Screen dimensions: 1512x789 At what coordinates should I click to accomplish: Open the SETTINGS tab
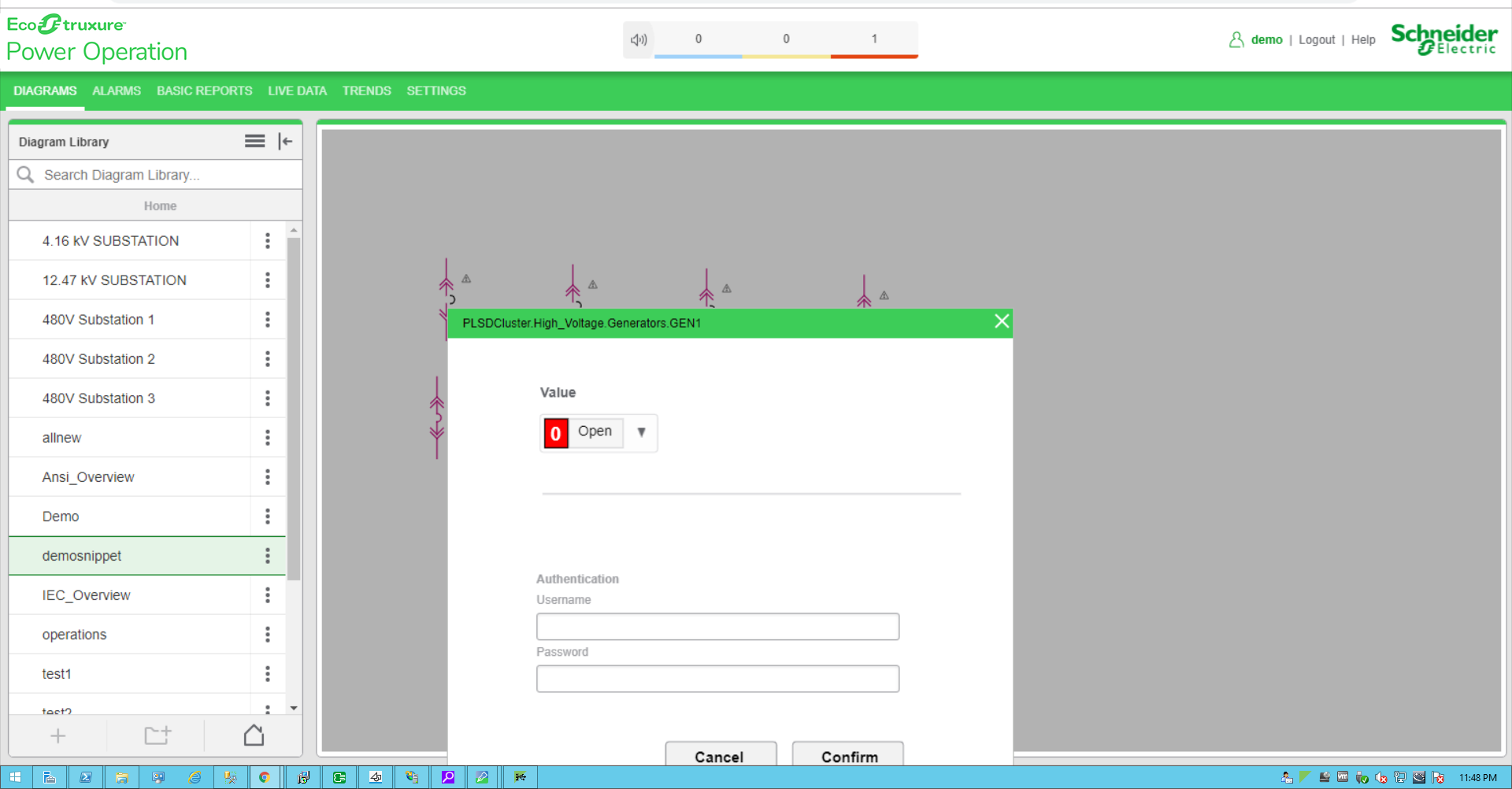[x=436, y=91]
